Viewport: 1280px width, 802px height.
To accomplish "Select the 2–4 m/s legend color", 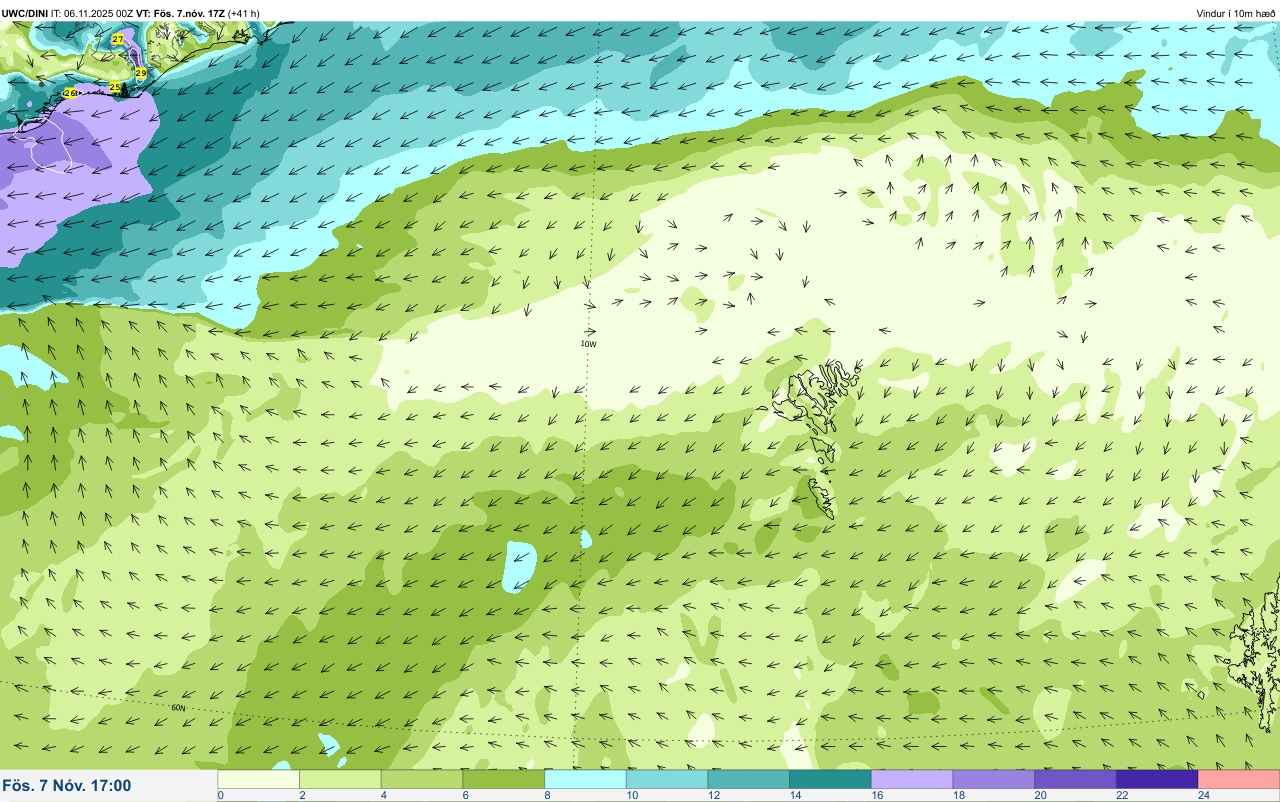I will click(341, 779).
